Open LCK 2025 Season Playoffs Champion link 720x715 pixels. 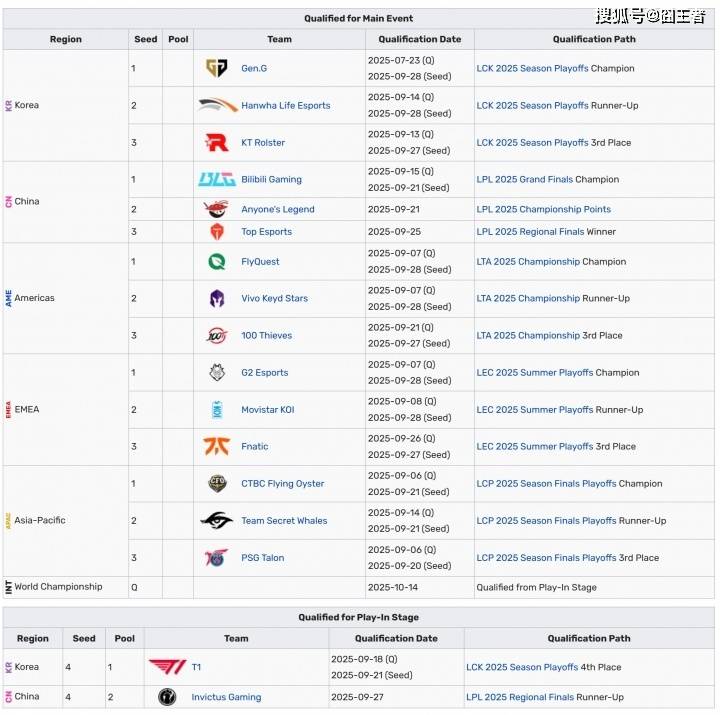click(532, 68)
